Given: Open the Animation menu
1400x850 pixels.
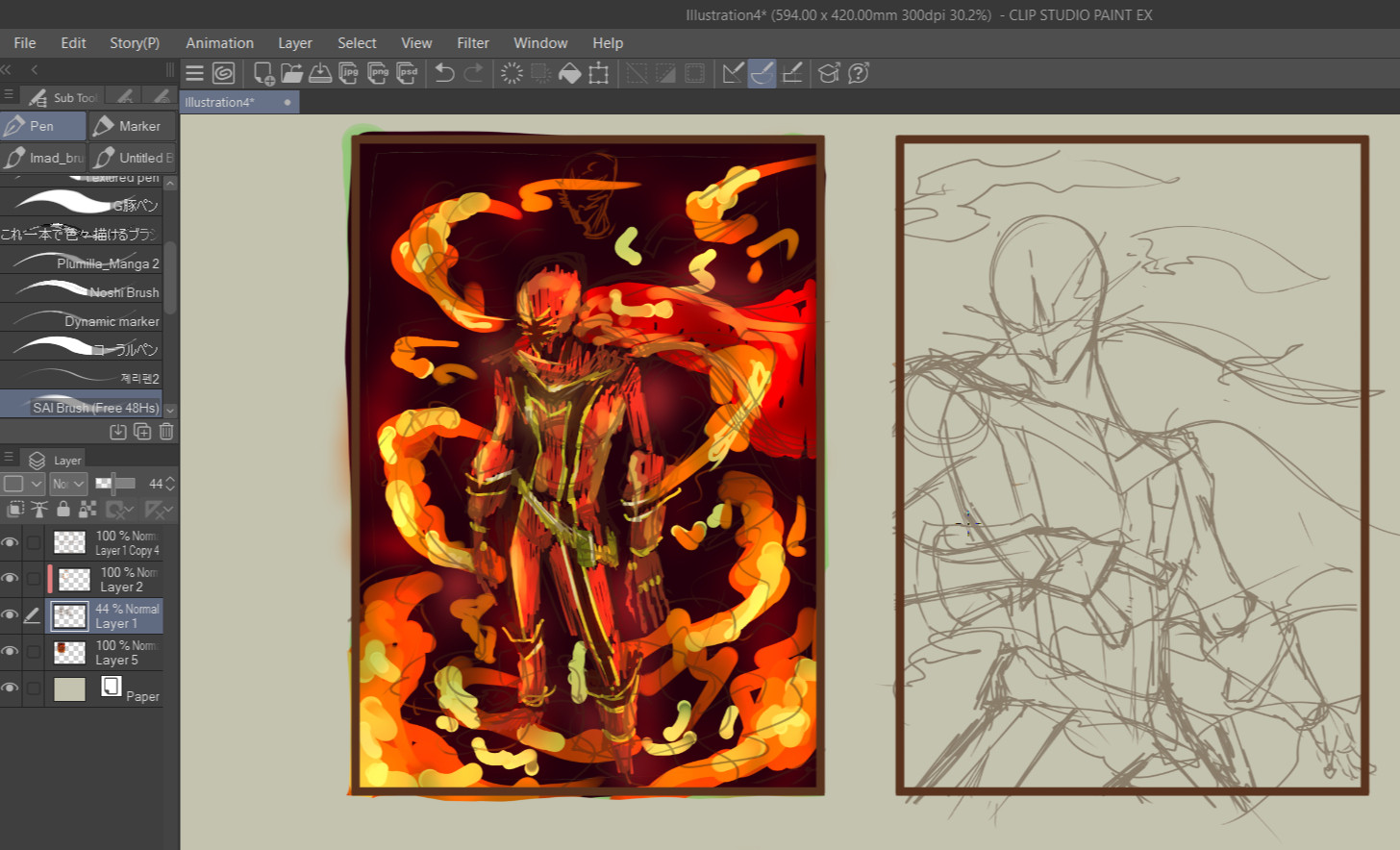Looking at the screenshot, I should point(219,42).
